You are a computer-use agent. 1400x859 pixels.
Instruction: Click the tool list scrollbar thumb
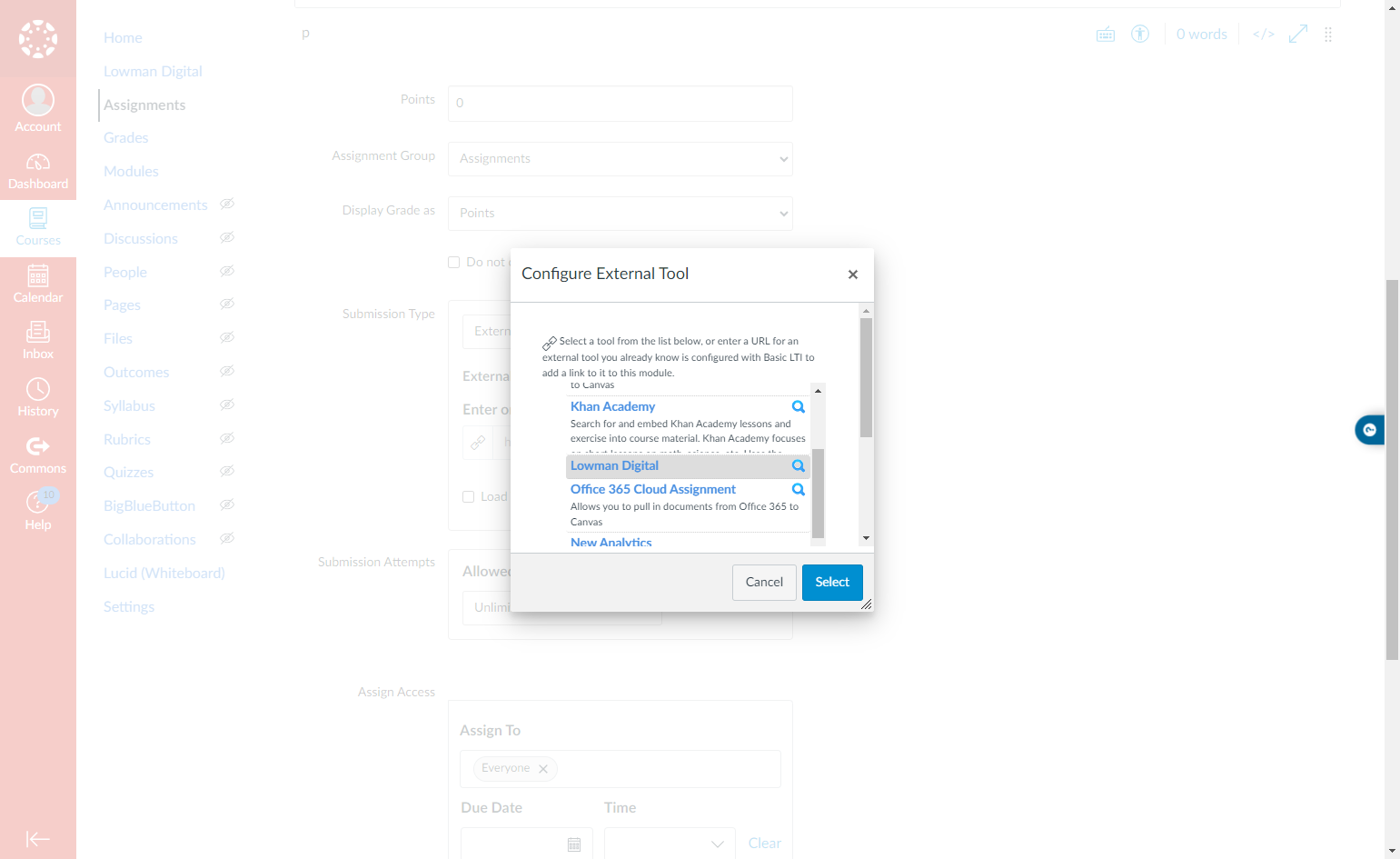tap(818, 494)
